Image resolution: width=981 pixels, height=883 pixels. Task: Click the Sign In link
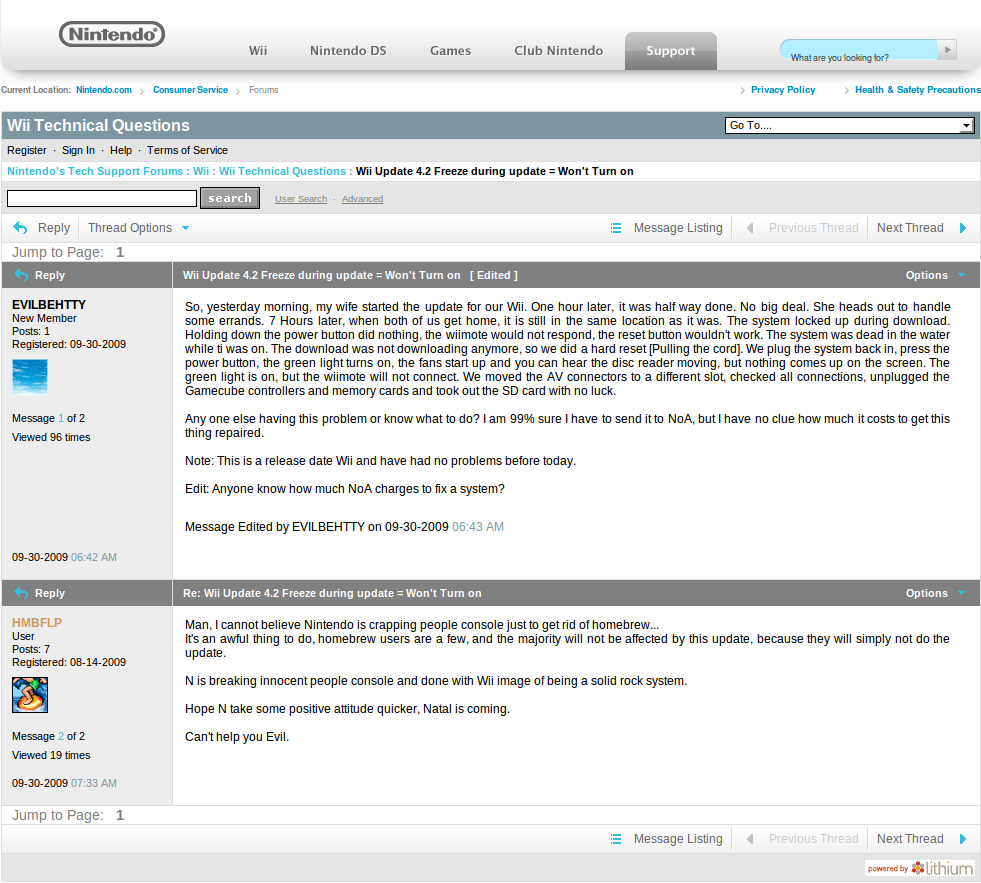click(x=78, y=150)
